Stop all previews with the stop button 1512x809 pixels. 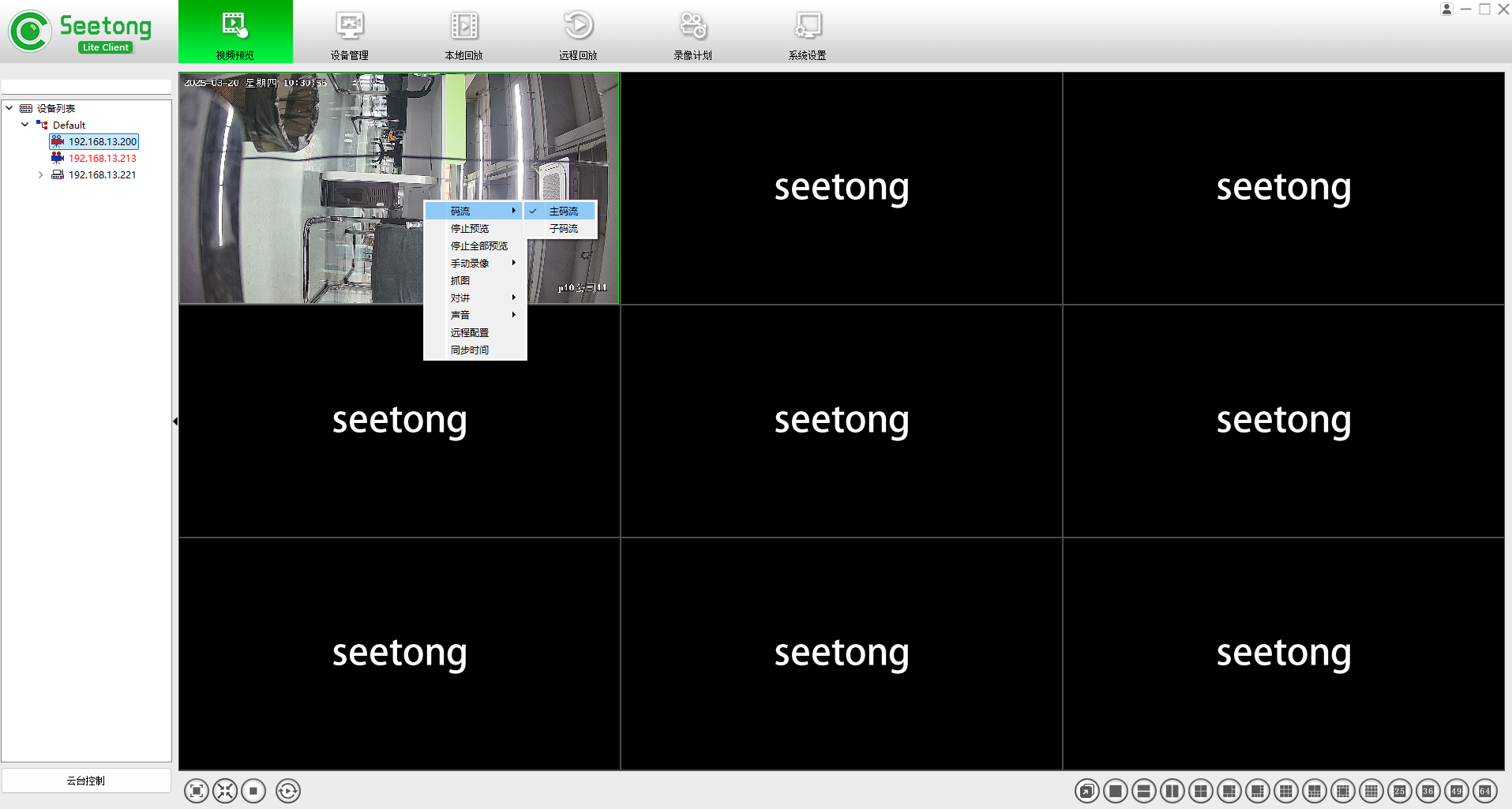[x=253, y=791]
